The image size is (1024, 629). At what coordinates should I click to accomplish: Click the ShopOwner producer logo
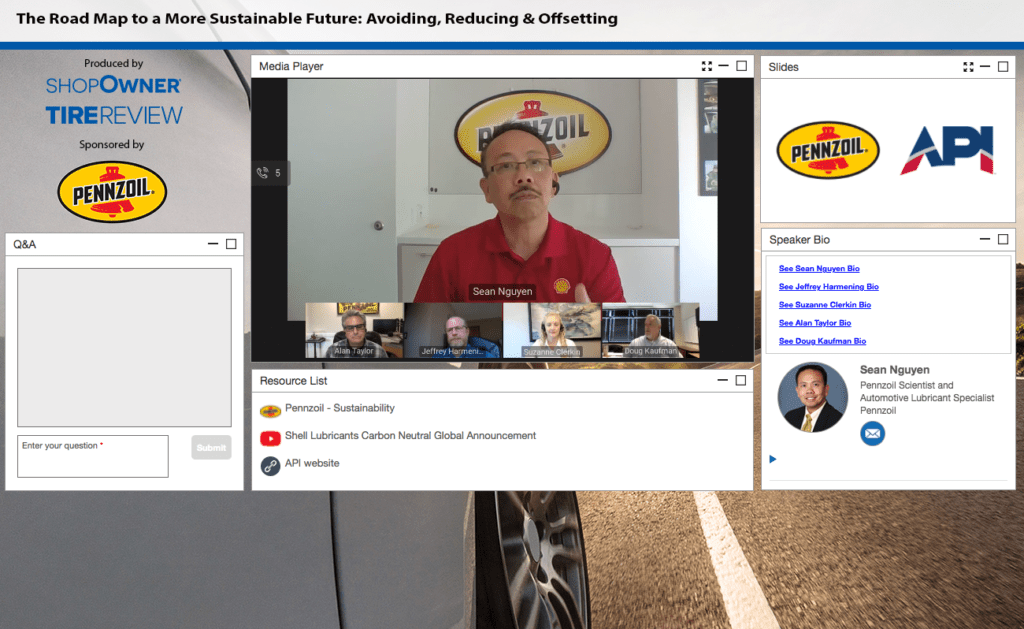[x=114, y=85]
